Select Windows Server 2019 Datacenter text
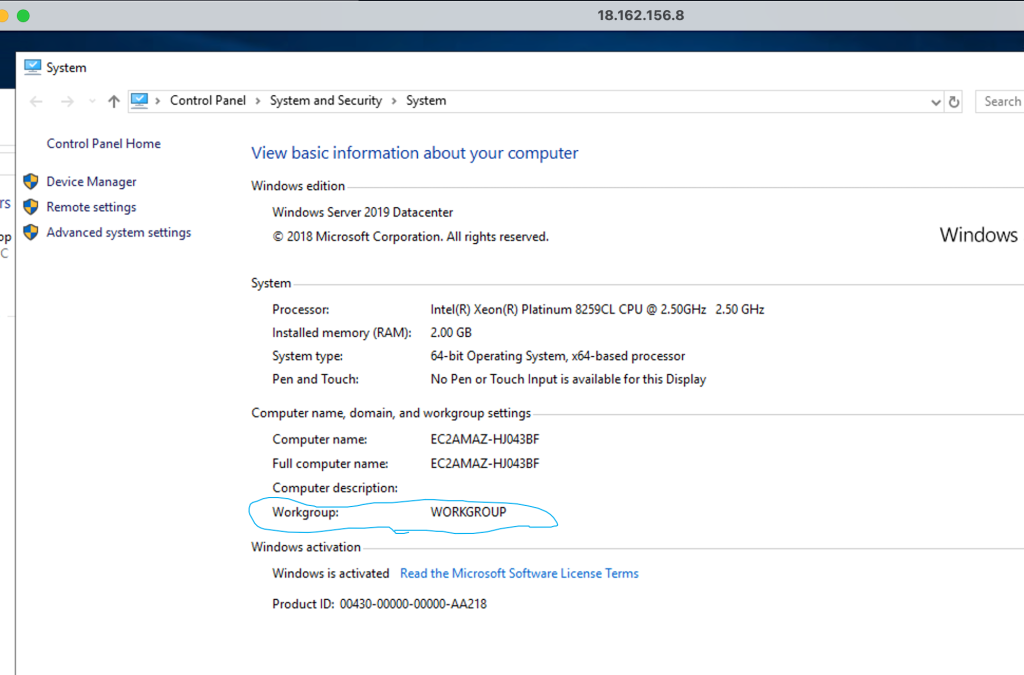1024x675 pixels. [362, 212]
